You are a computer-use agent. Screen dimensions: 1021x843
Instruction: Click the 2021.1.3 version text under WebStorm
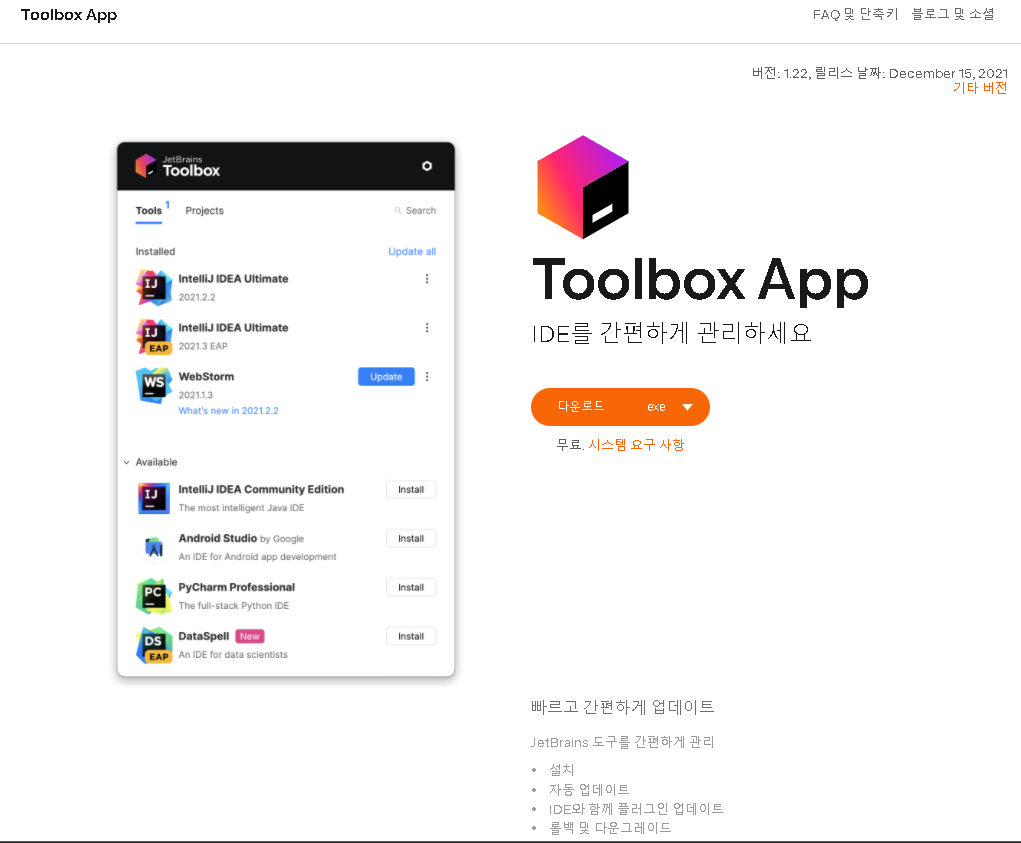tap(196, 395)
